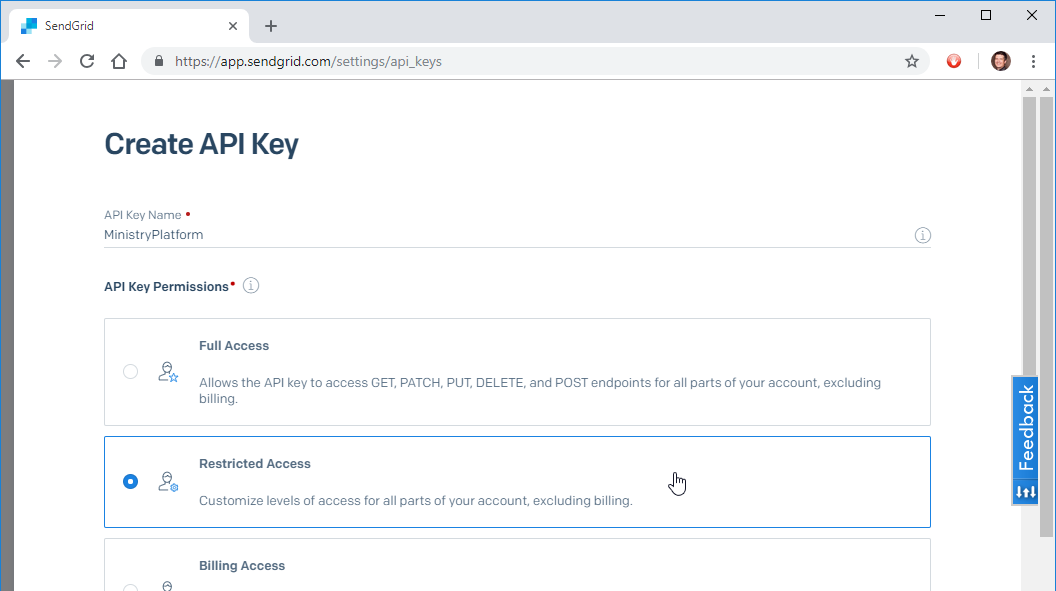
Task: Click the padlock icon in the address bar
Action: pyautogui.click(x=158, y=61)
